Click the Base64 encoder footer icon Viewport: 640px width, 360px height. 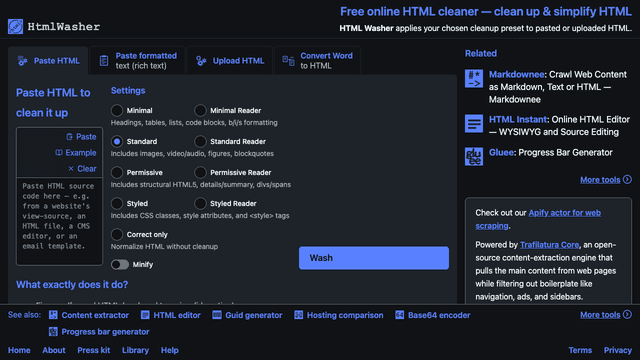coord(400,315)
